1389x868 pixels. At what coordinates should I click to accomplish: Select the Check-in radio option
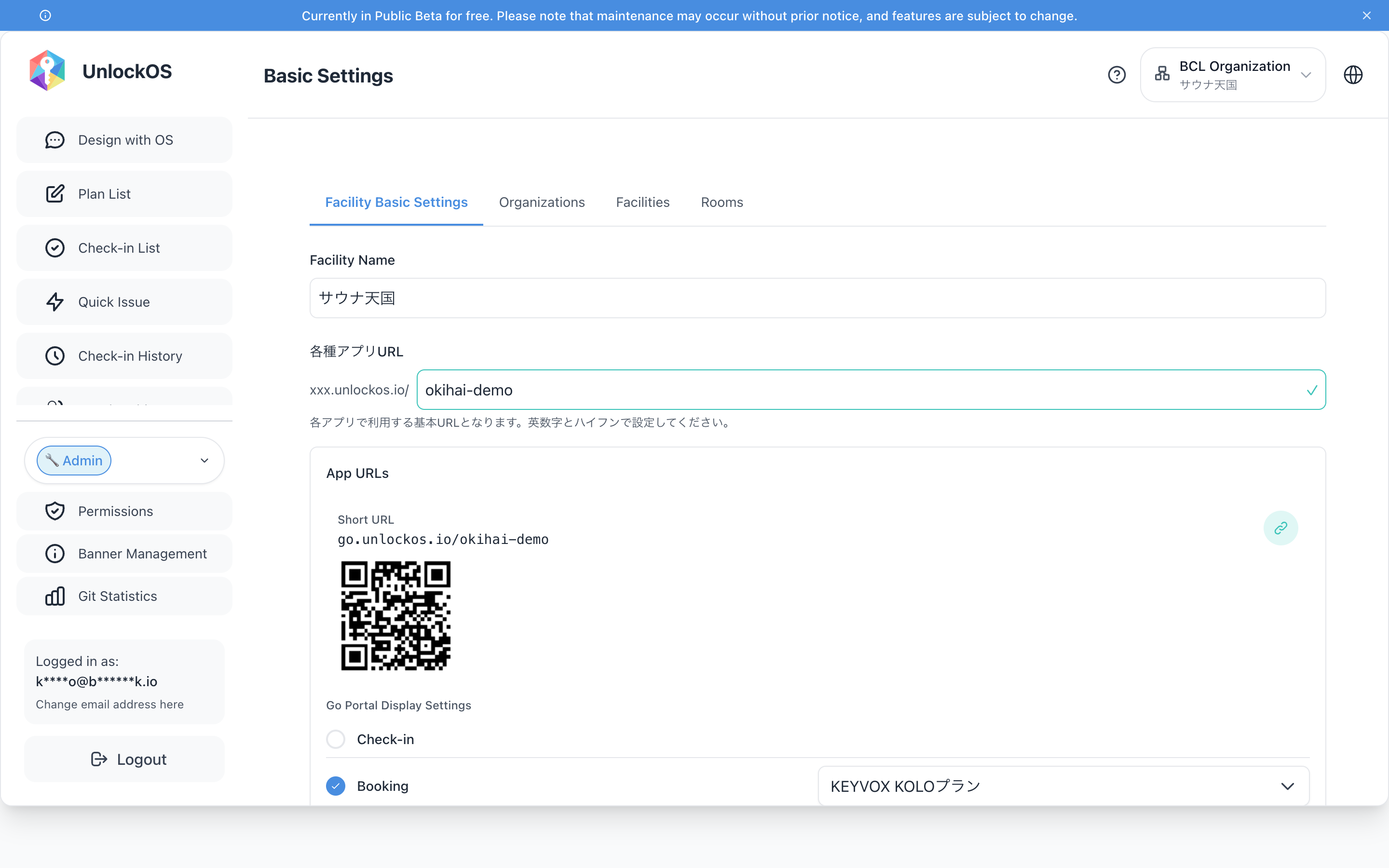(336, 739)
